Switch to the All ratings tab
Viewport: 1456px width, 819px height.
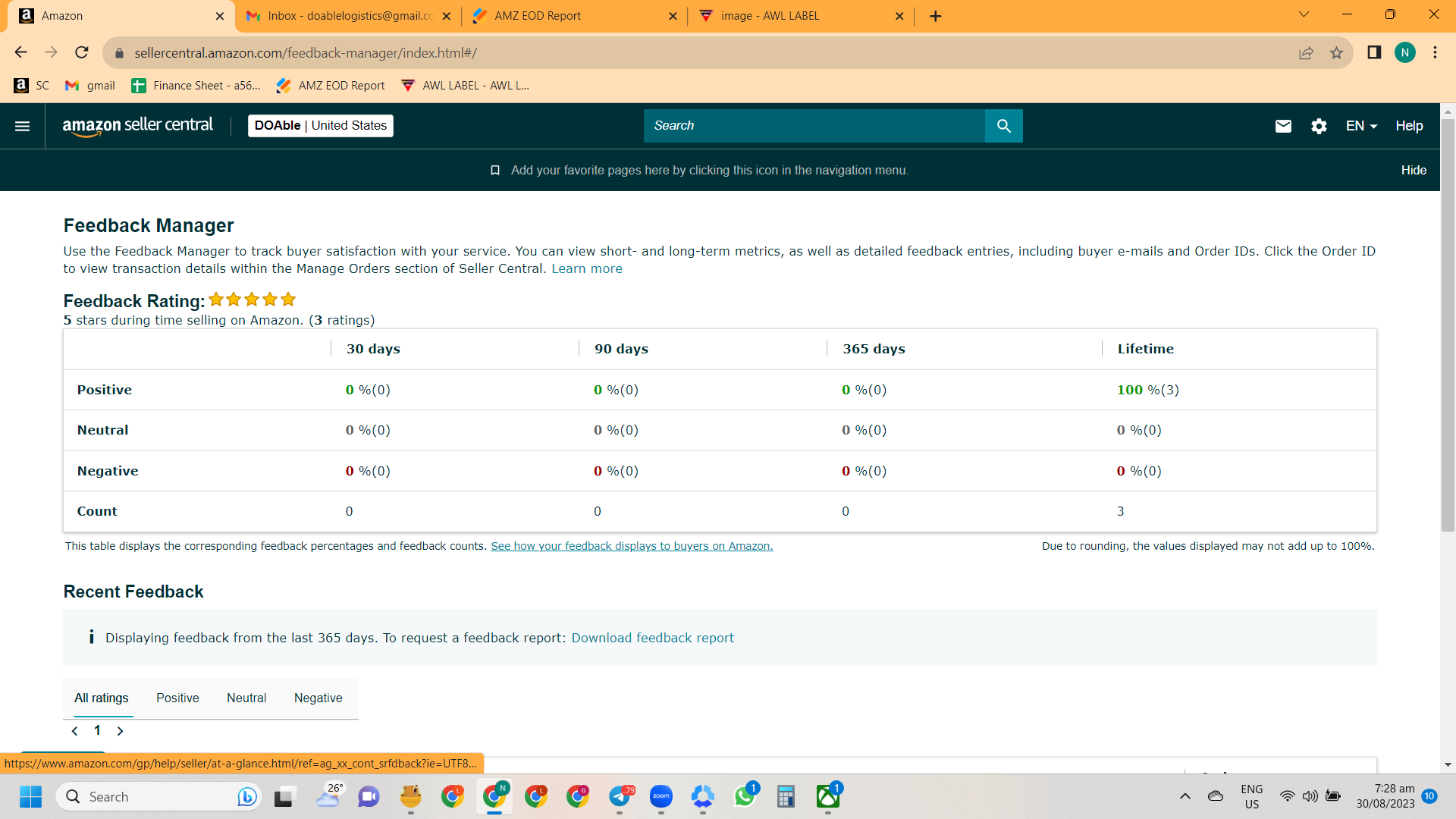[102, 698]
